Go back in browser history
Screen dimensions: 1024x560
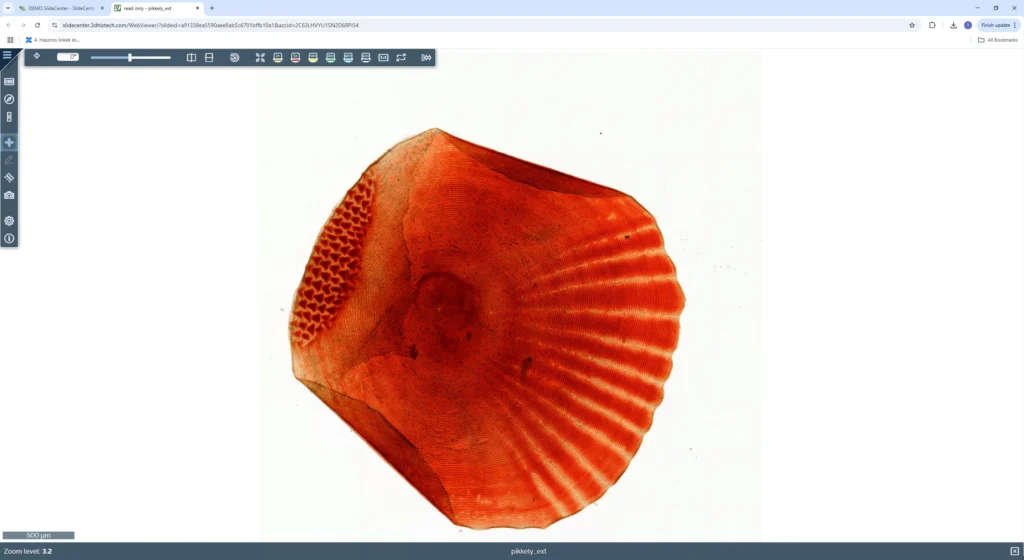(8, 25)
